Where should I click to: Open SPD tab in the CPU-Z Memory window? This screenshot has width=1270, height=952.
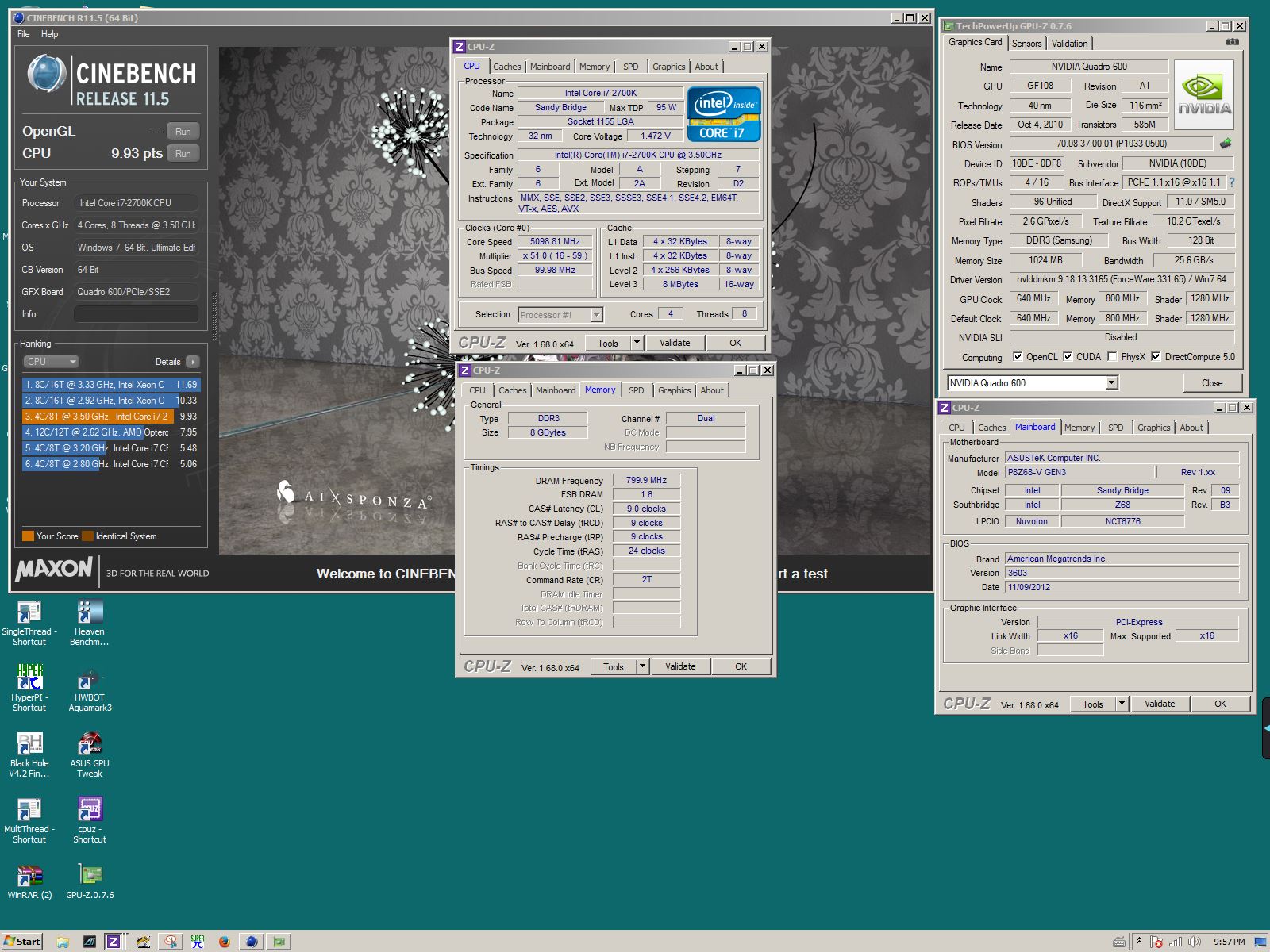pos(637,390)
